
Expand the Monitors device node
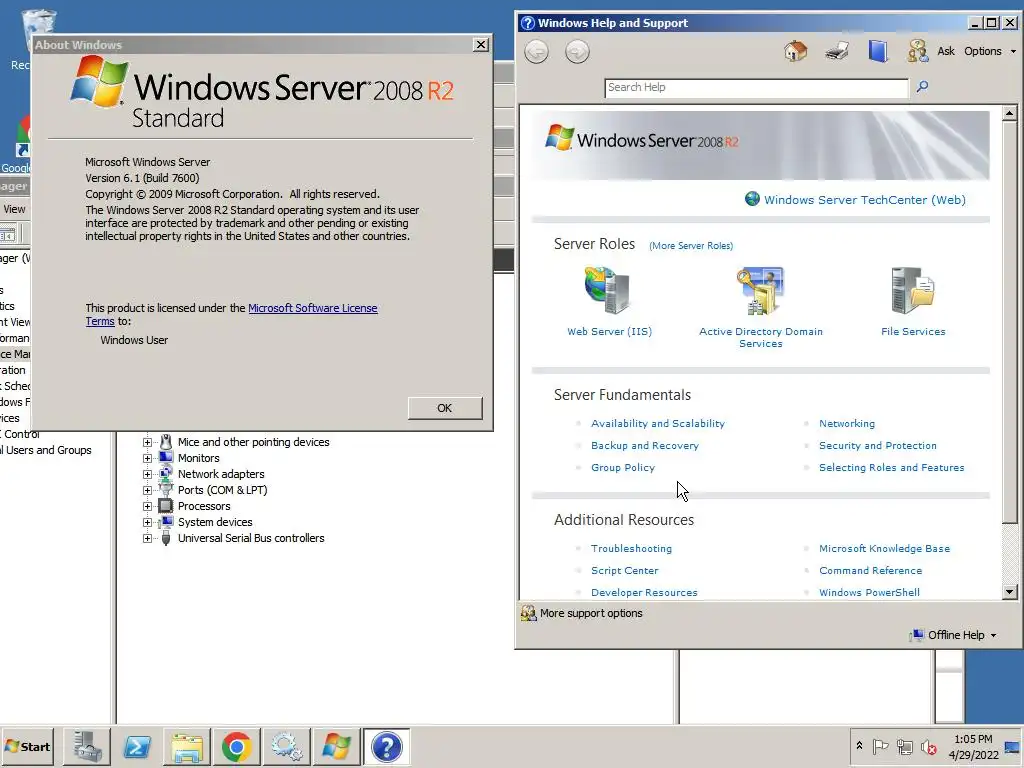(x=148, y=458)
